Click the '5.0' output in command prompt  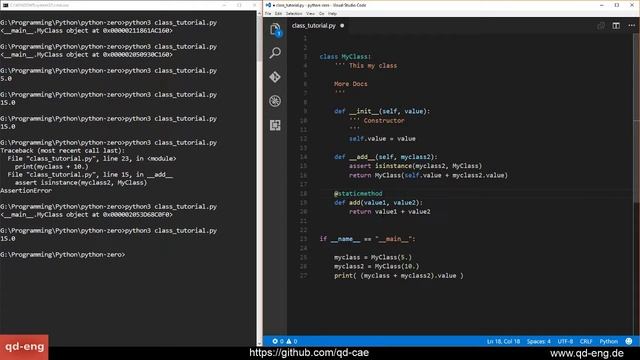pyautogui.click(x=6, y=79)
